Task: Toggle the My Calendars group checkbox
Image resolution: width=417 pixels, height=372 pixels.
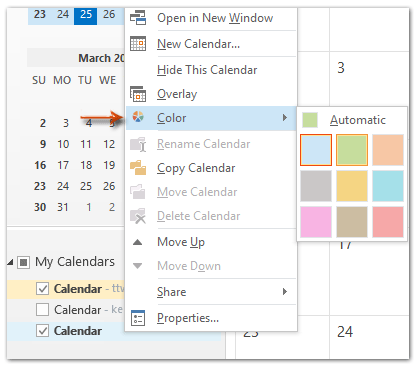Action: click(x=23, y=262)
